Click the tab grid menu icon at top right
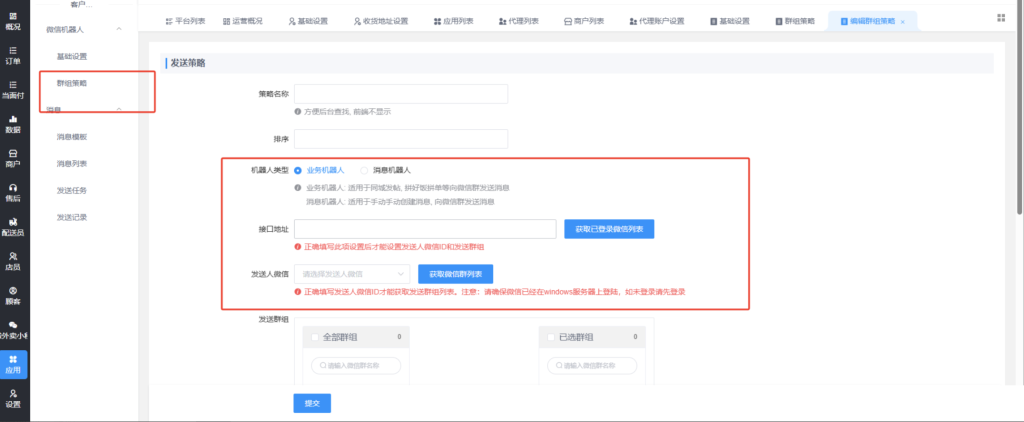Screen dimensions: 1024x422 tap(1001, 18)
